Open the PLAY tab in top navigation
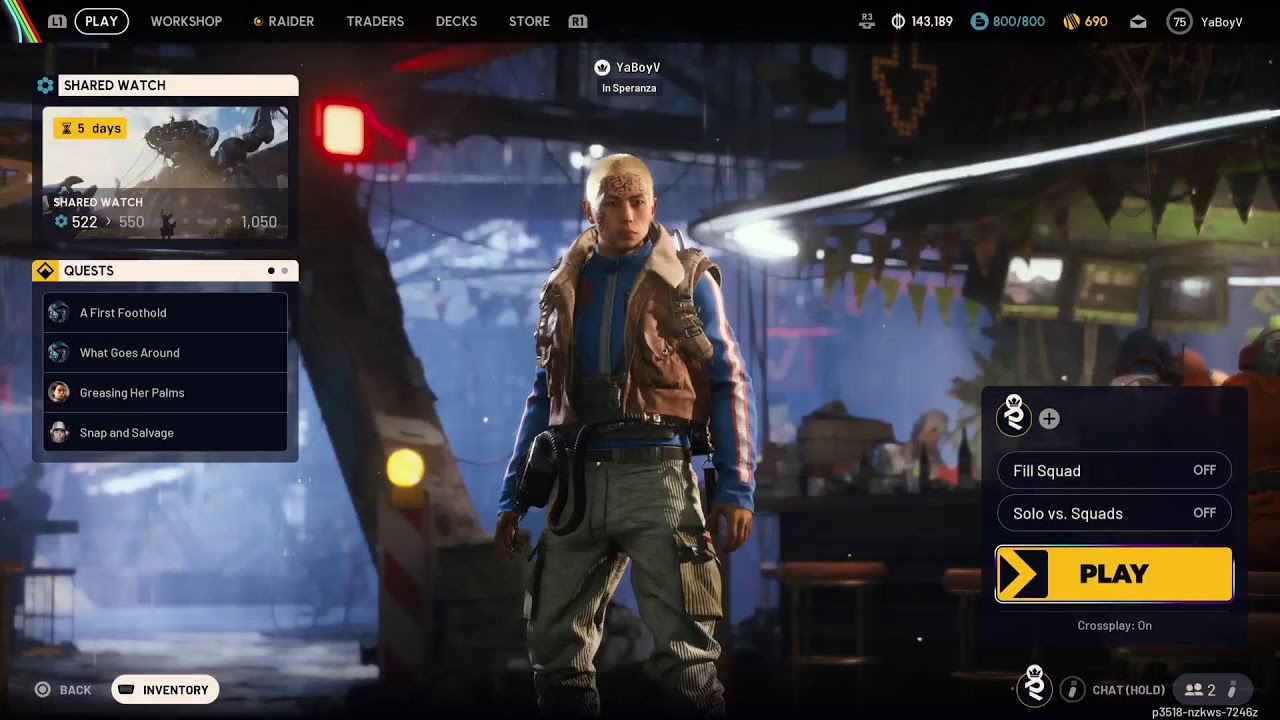1280x720 pixels. [x=101, y=21]
